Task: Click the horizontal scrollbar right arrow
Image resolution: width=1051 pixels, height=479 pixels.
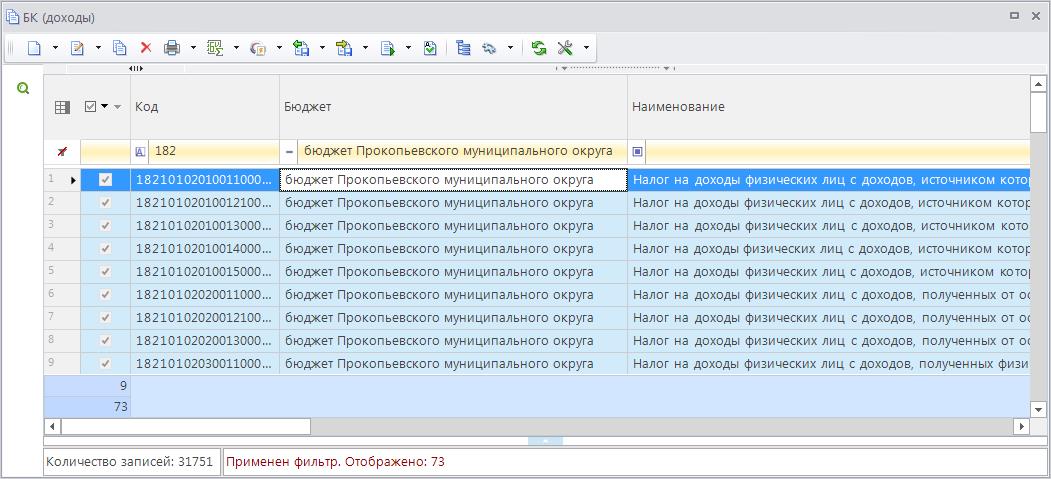Action: coord(1022,426)
